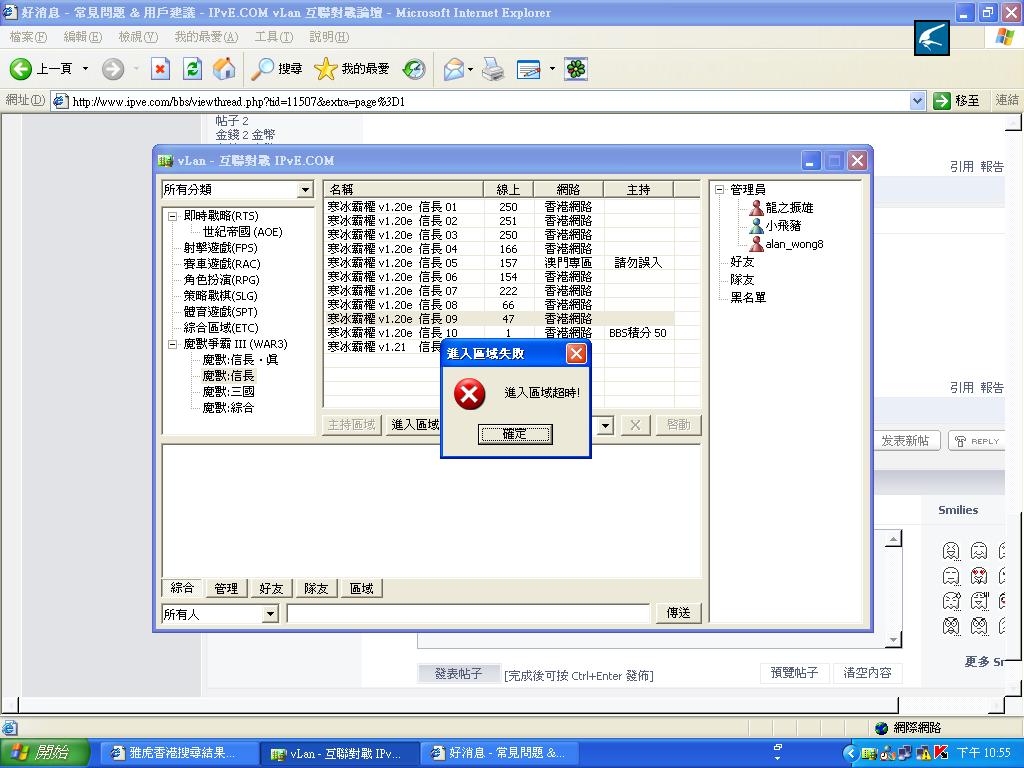Screen dimensions: 1024x768
Task: Click the Mail envelope icon
Action: click(x=454, y=69)
